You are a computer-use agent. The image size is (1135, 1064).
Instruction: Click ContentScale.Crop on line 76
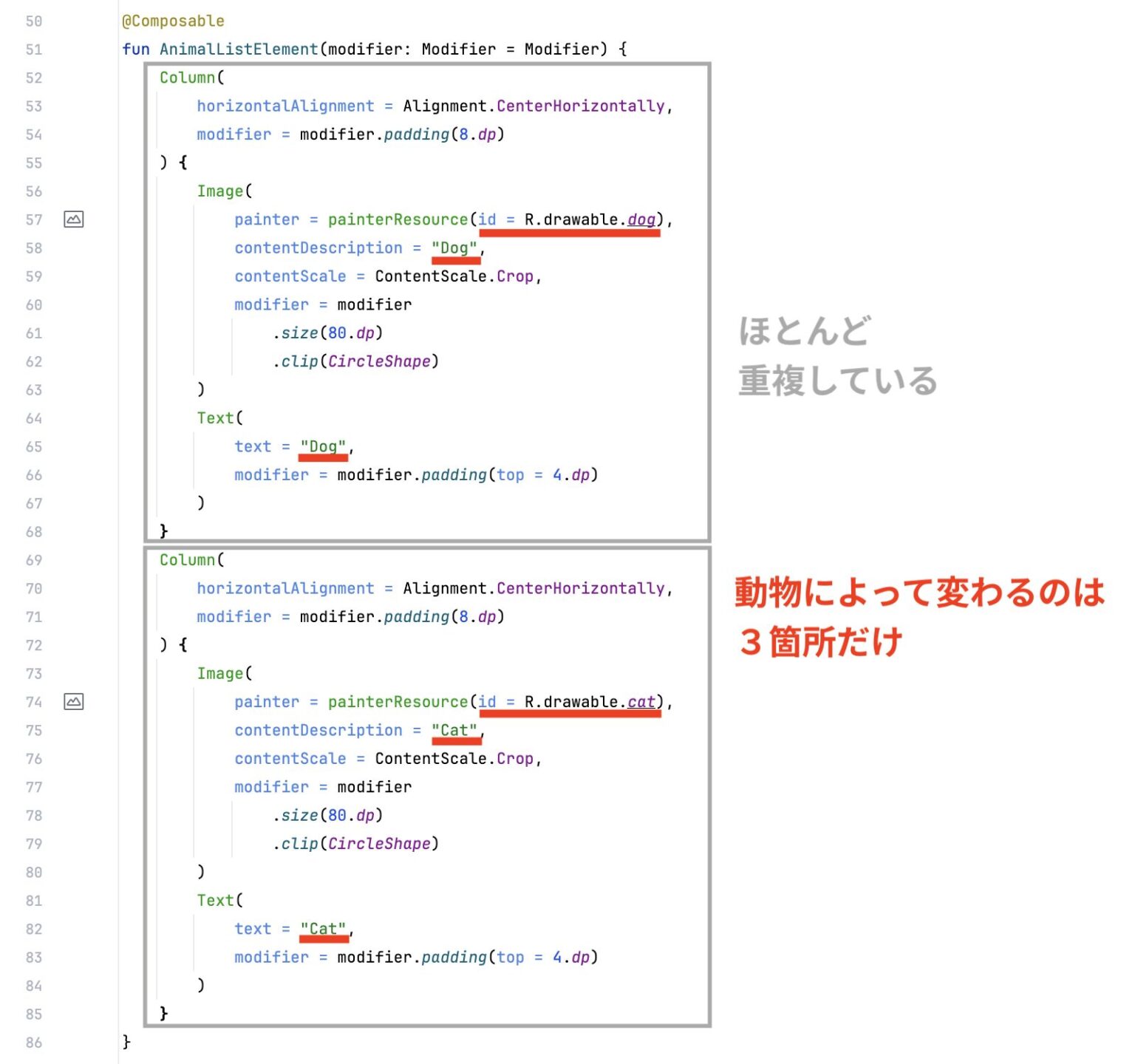pos(454,759)
